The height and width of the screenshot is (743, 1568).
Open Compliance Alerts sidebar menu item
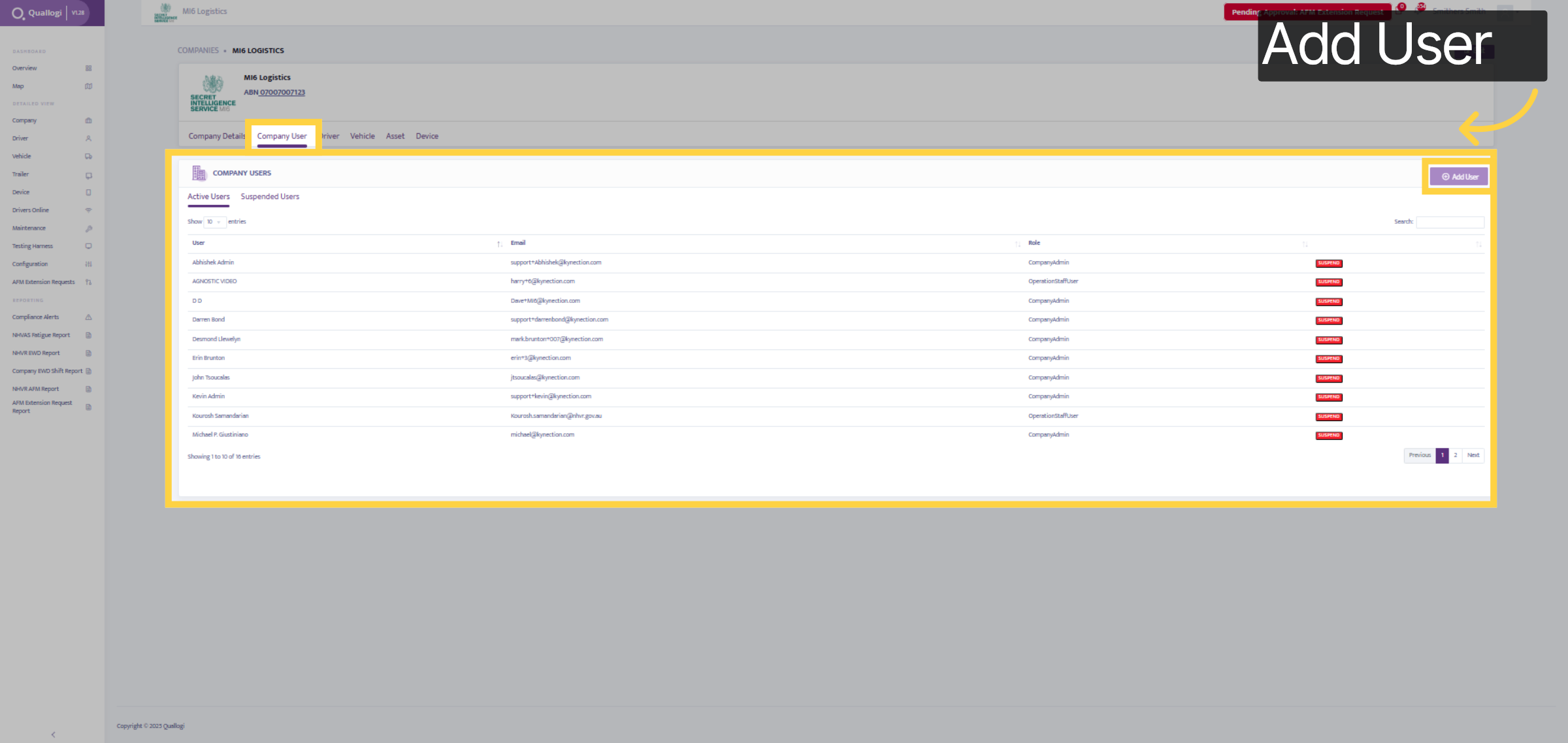(35, 317)
